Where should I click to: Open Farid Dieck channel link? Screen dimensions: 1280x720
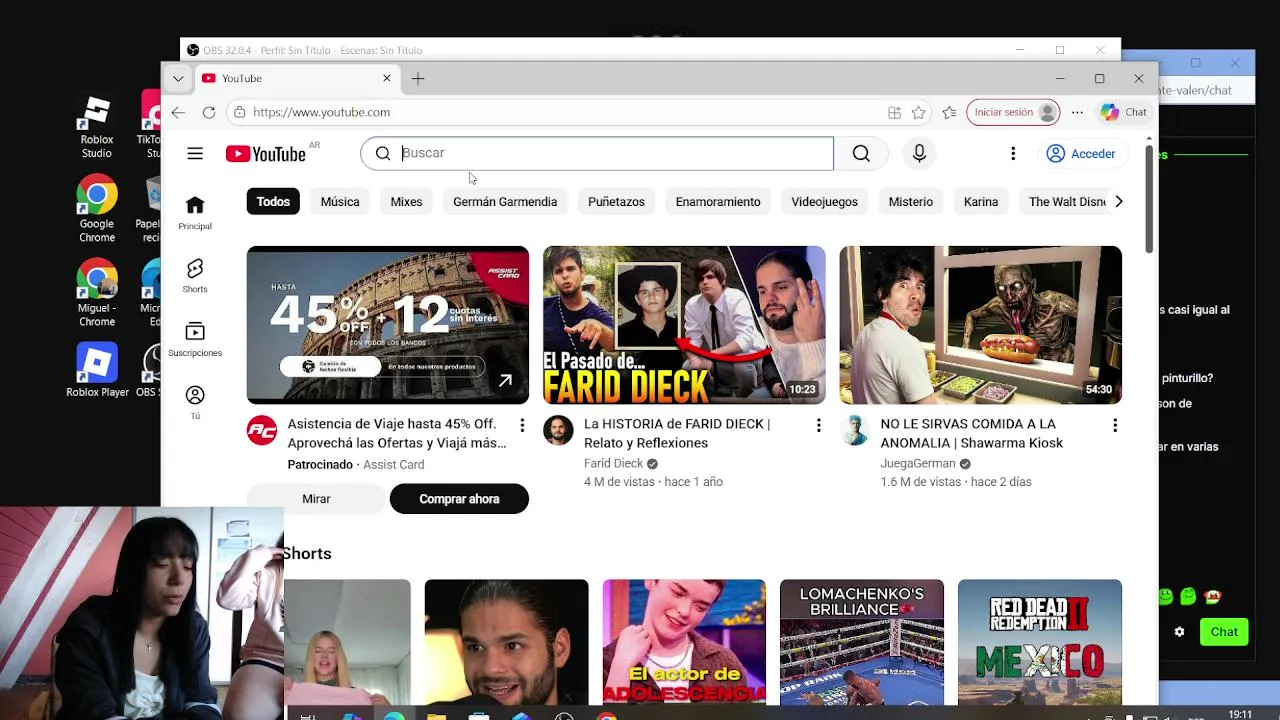coord(613,464)
